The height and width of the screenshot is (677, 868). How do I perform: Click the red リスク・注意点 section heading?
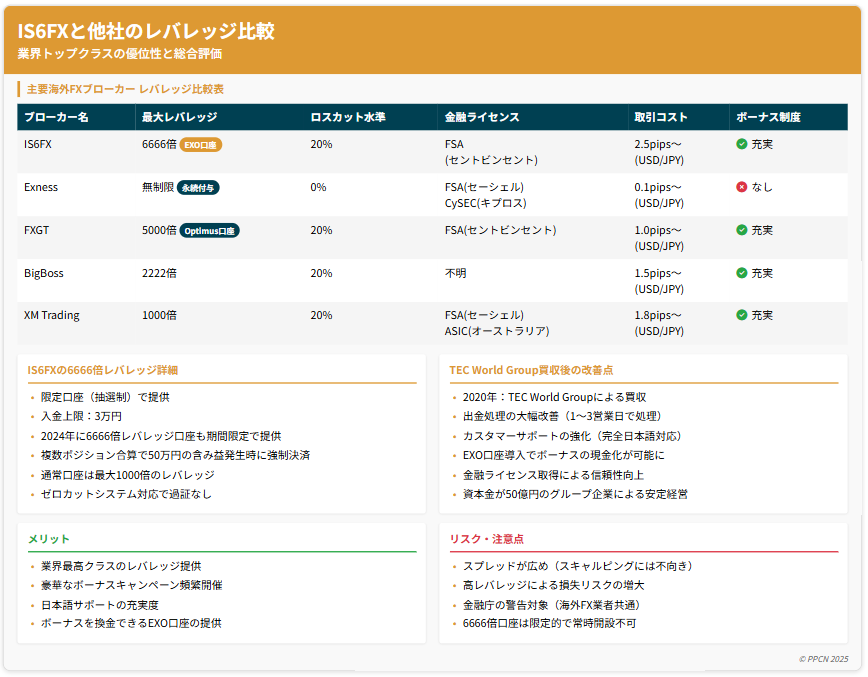[x=487, y=539]
